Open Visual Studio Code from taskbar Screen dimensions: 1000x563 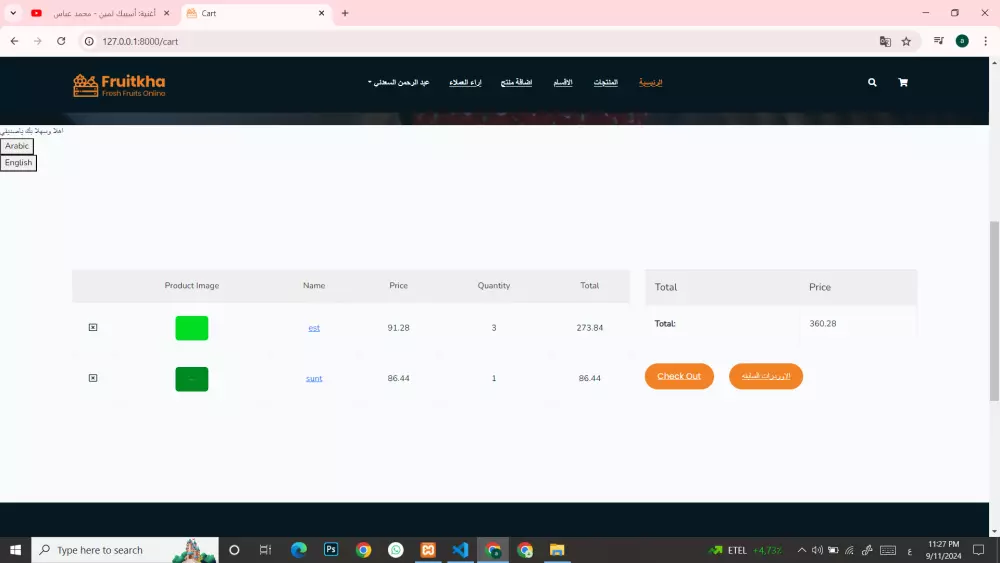(460, 550)
